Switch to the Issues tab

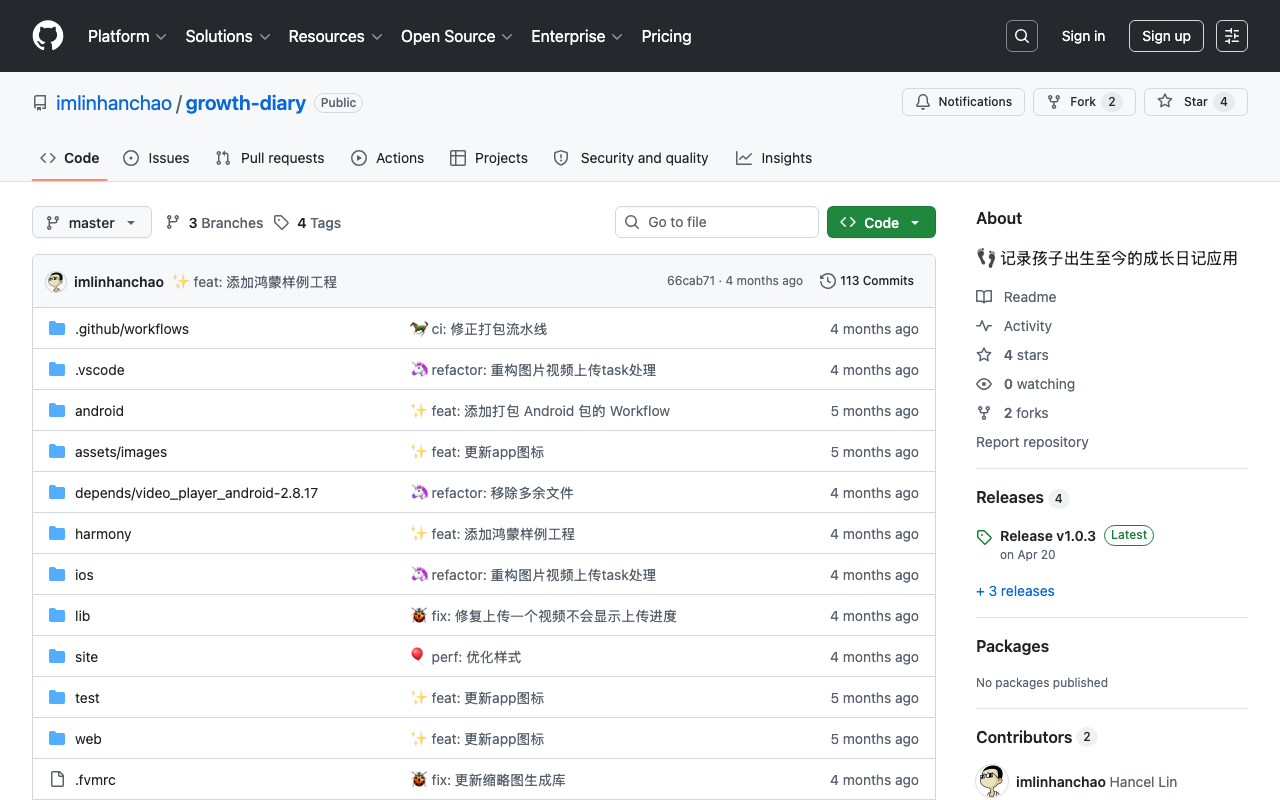click(x=156, y=158)
